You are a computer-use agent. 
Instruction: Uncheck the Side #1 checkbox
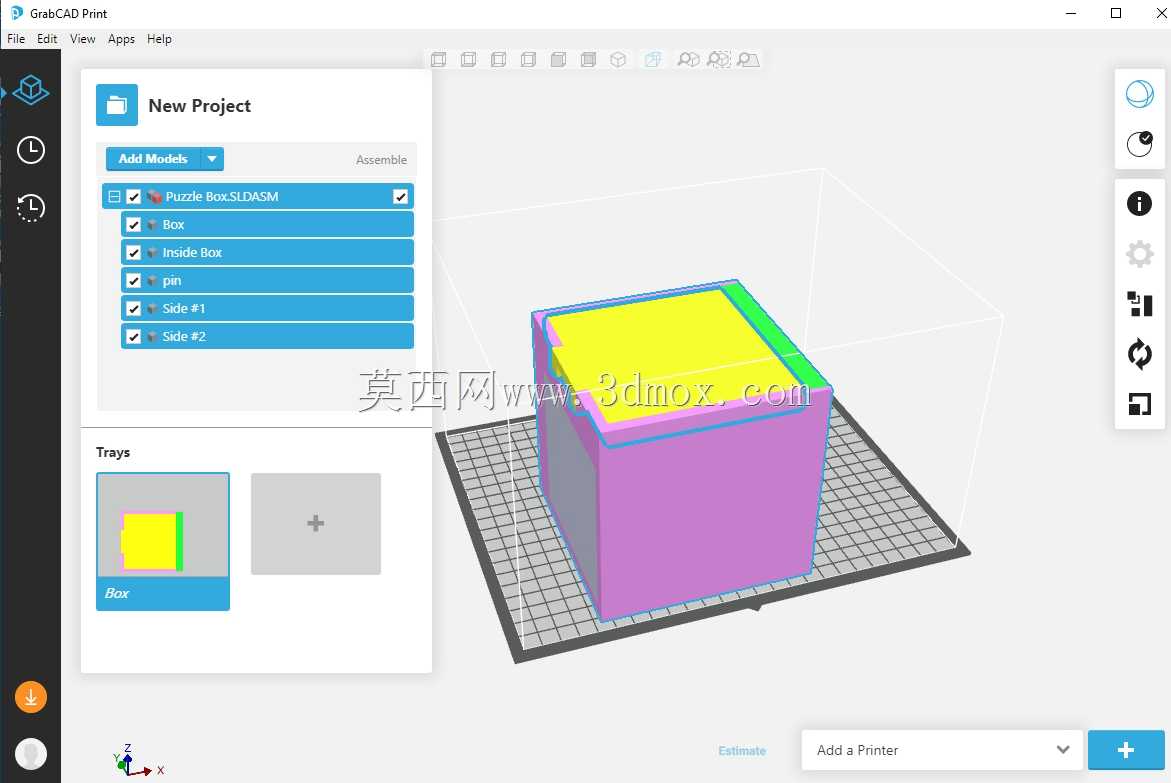click(134, 309)
